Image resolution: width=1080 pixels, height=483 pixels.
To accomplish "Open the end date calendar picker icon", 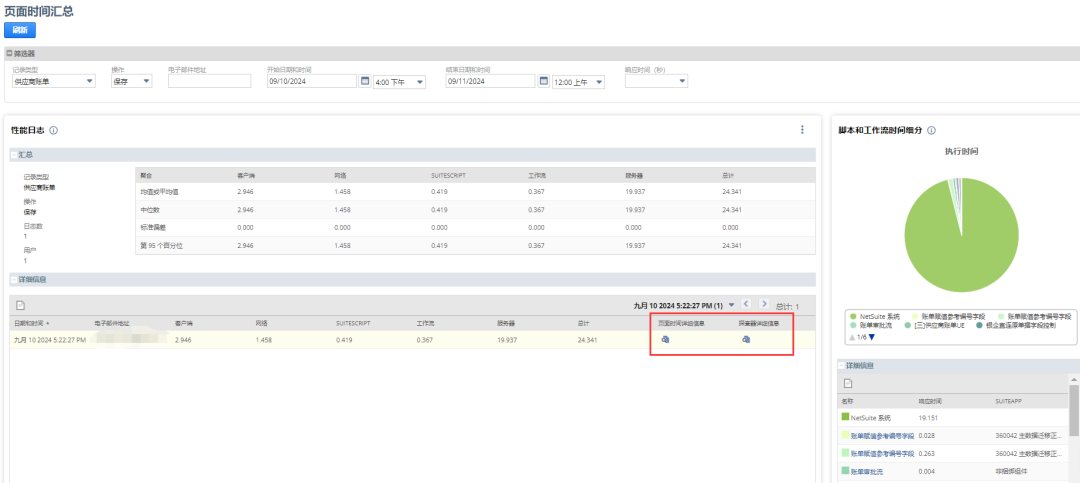I will point(543,81).
